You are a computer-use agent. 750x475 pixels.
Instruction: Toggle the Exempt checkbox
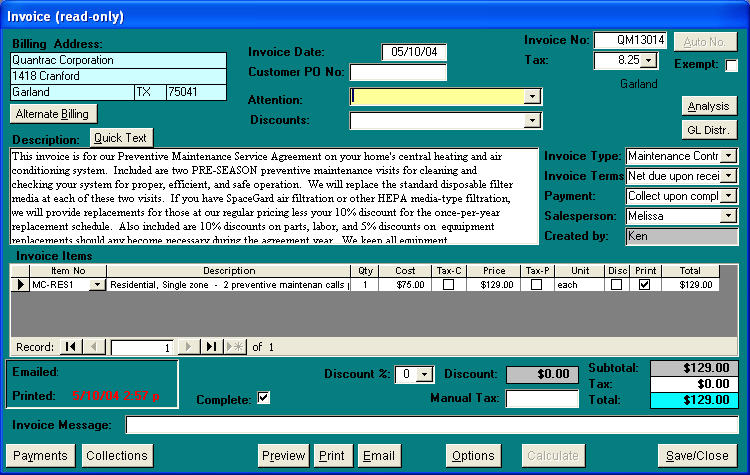pyautogui.click(x=732, y=65)
